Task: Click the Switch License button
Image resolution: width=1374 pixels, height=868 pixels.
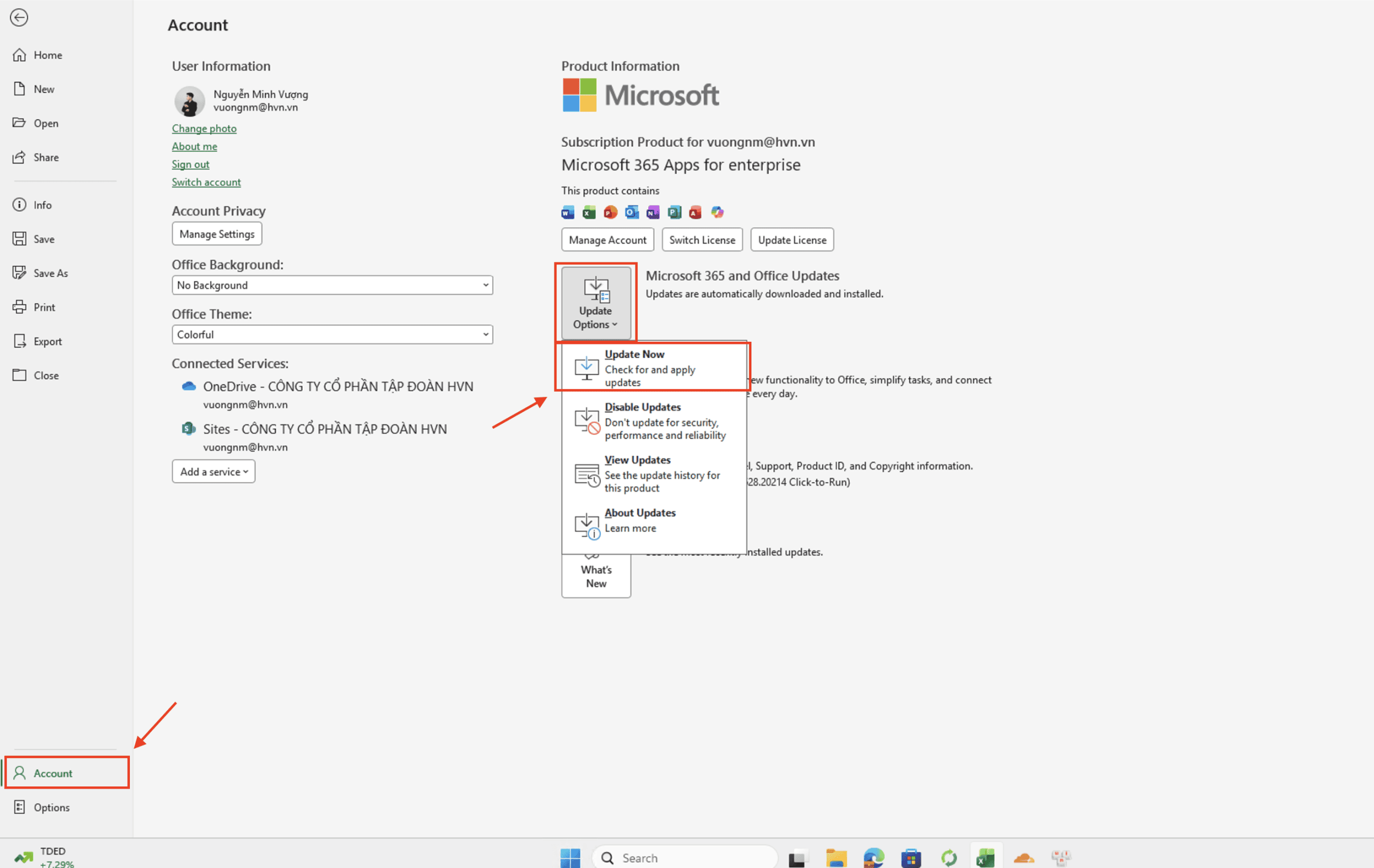Action: 703,239
